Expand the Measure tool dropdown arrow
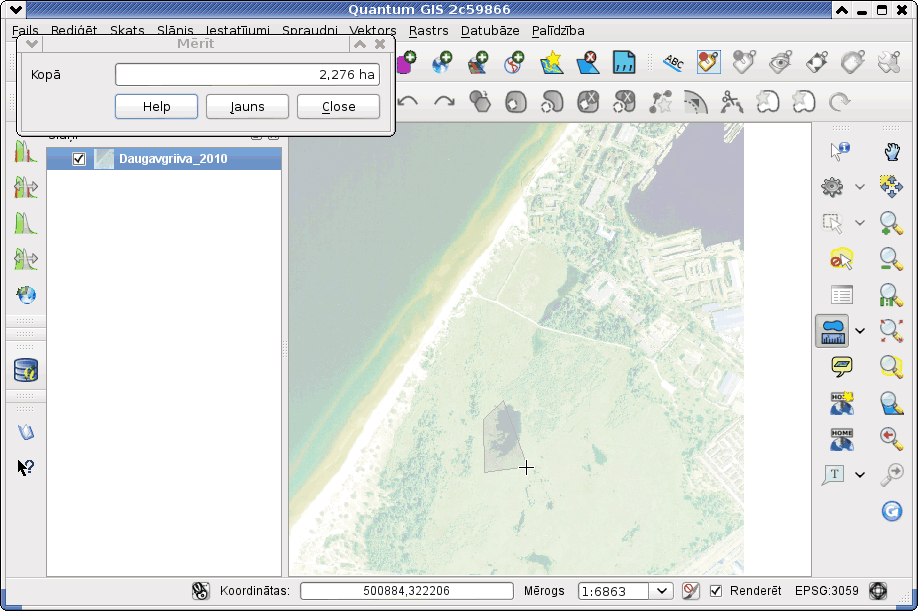Viewport: 918px width, 611px height. (859, 331)
